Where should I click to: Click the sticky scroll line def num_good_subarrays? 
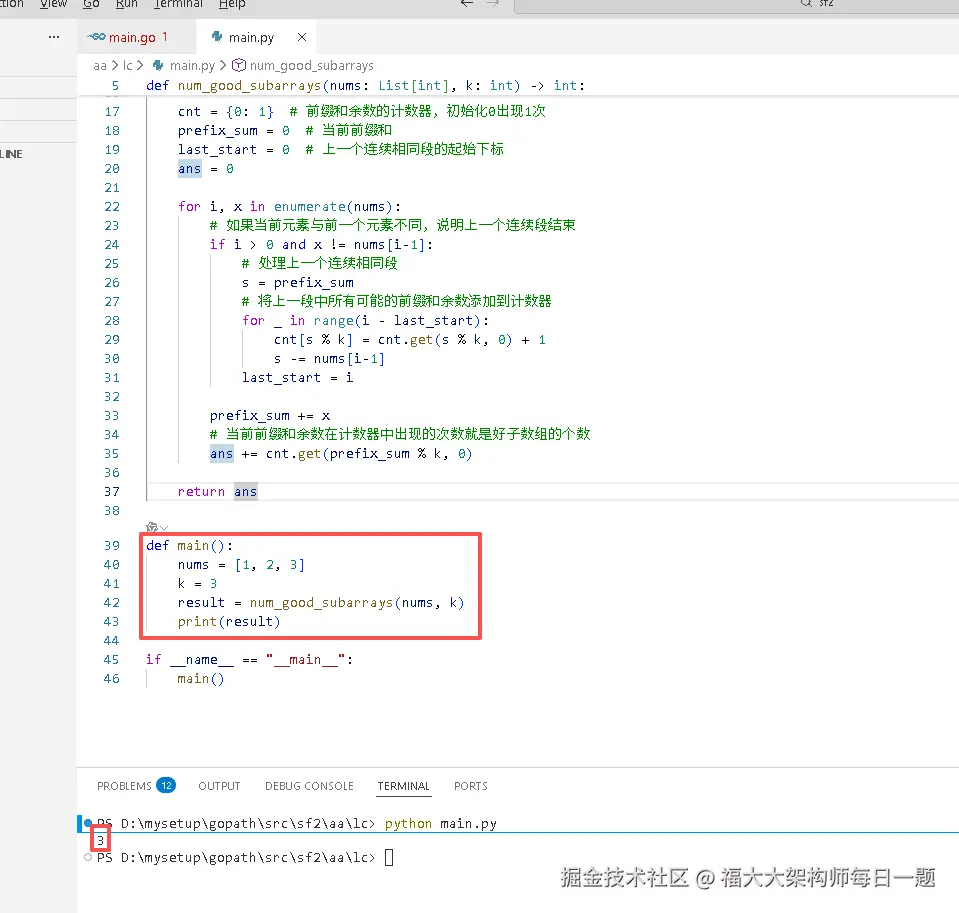click(x=365, y=86)
